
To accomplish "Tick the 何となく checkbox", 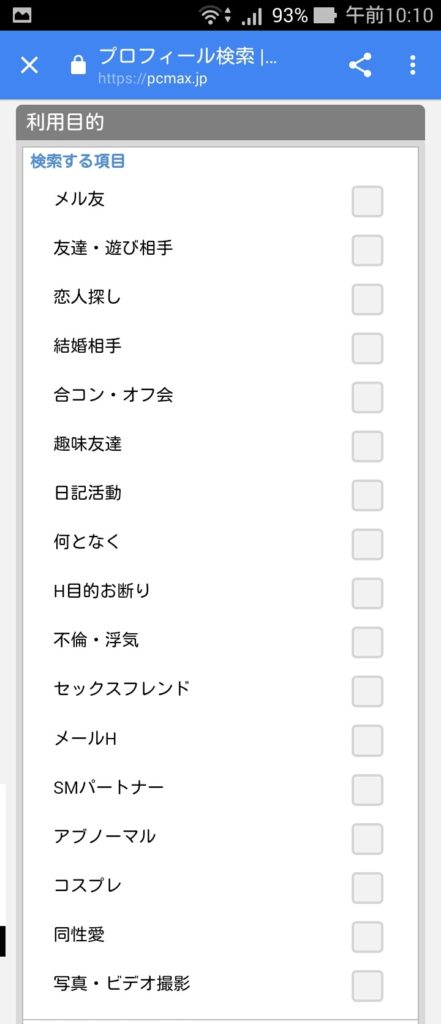I will pyautogui.click(x=367, y=544).
